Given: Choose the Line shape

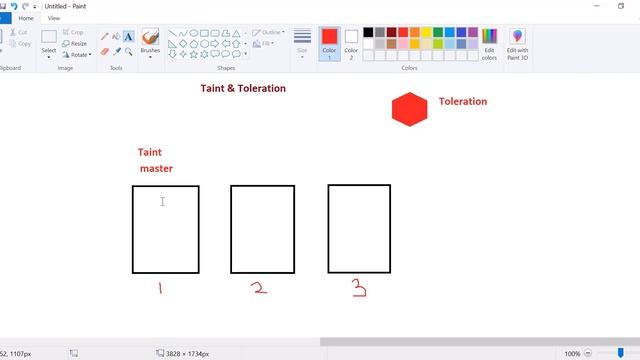Looking at the screenshot, I should [173, 33].
